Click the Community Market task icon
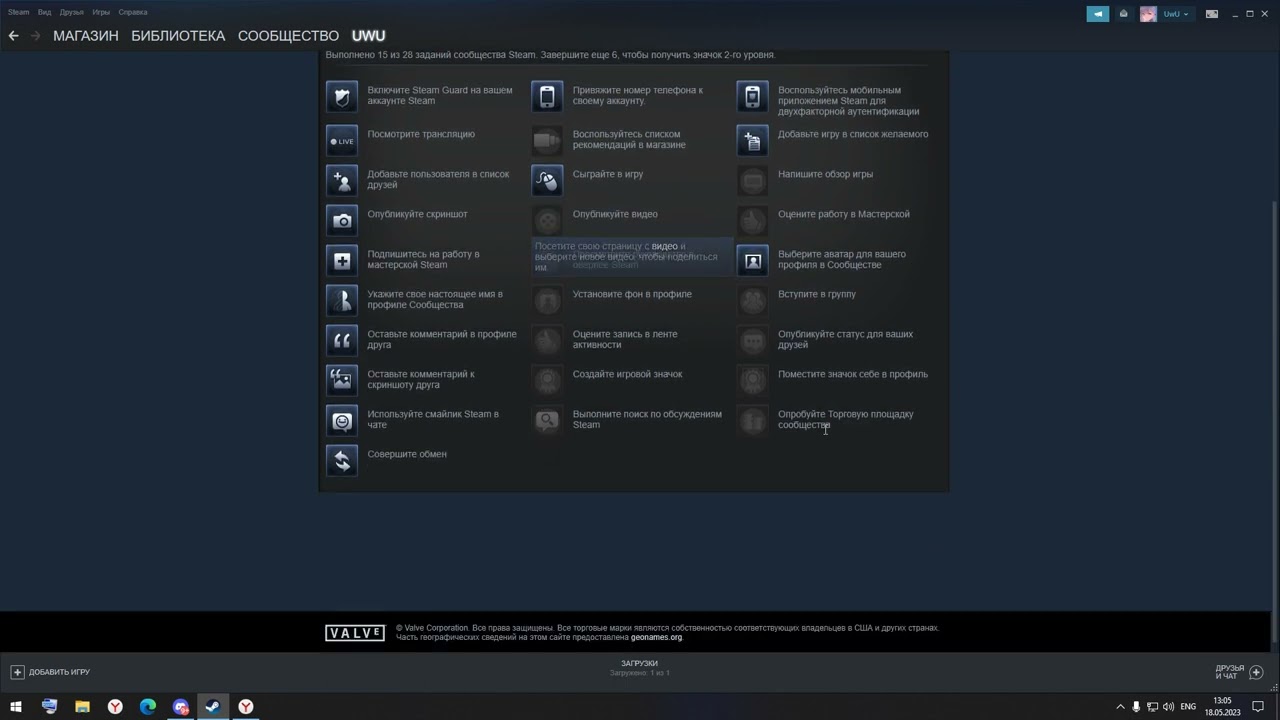This screenshot has width=1280, height=720. point(753,420)
